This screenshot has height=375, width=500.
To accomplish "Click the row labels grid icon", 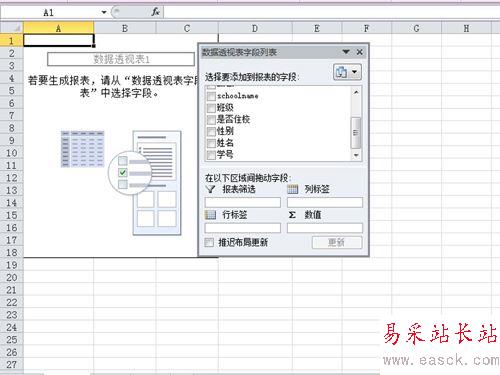I will tap(210, 215).
